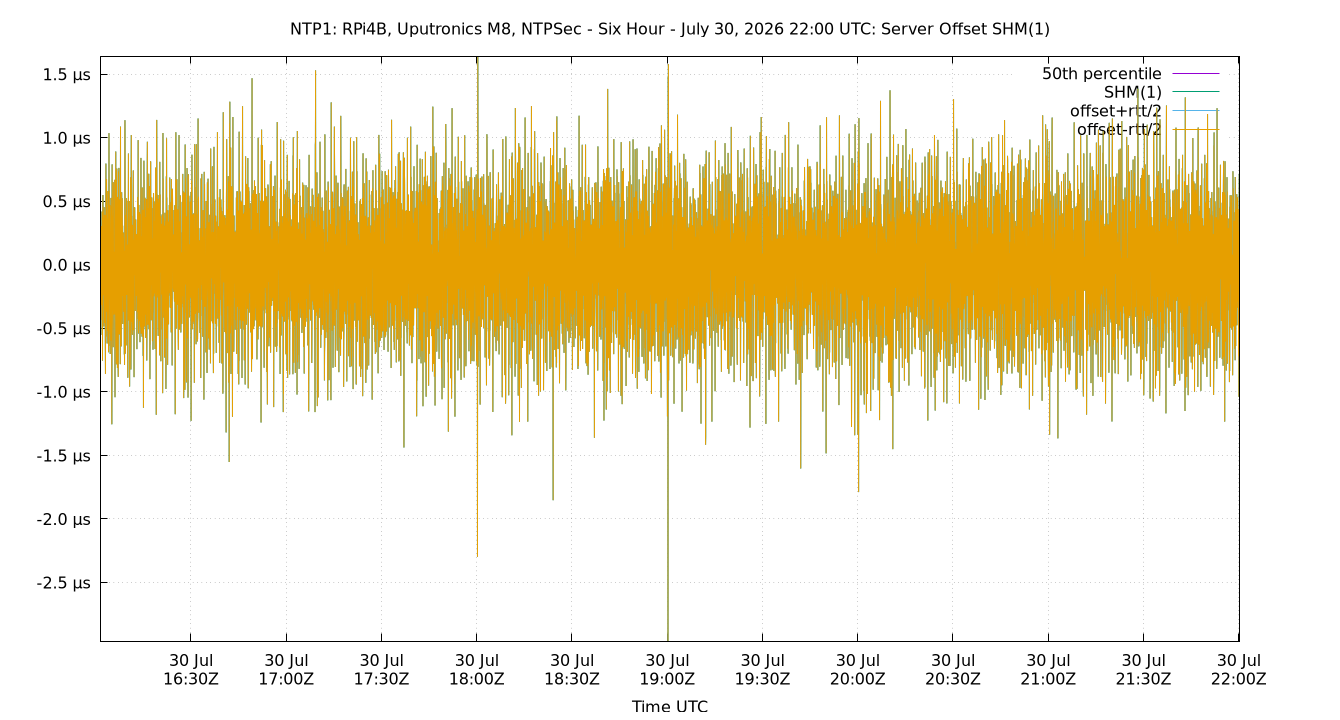This screenshot has width=1340, height=720.
Task: Click the '-1.0 µs' y-axis label
Action: pos(66,392)
